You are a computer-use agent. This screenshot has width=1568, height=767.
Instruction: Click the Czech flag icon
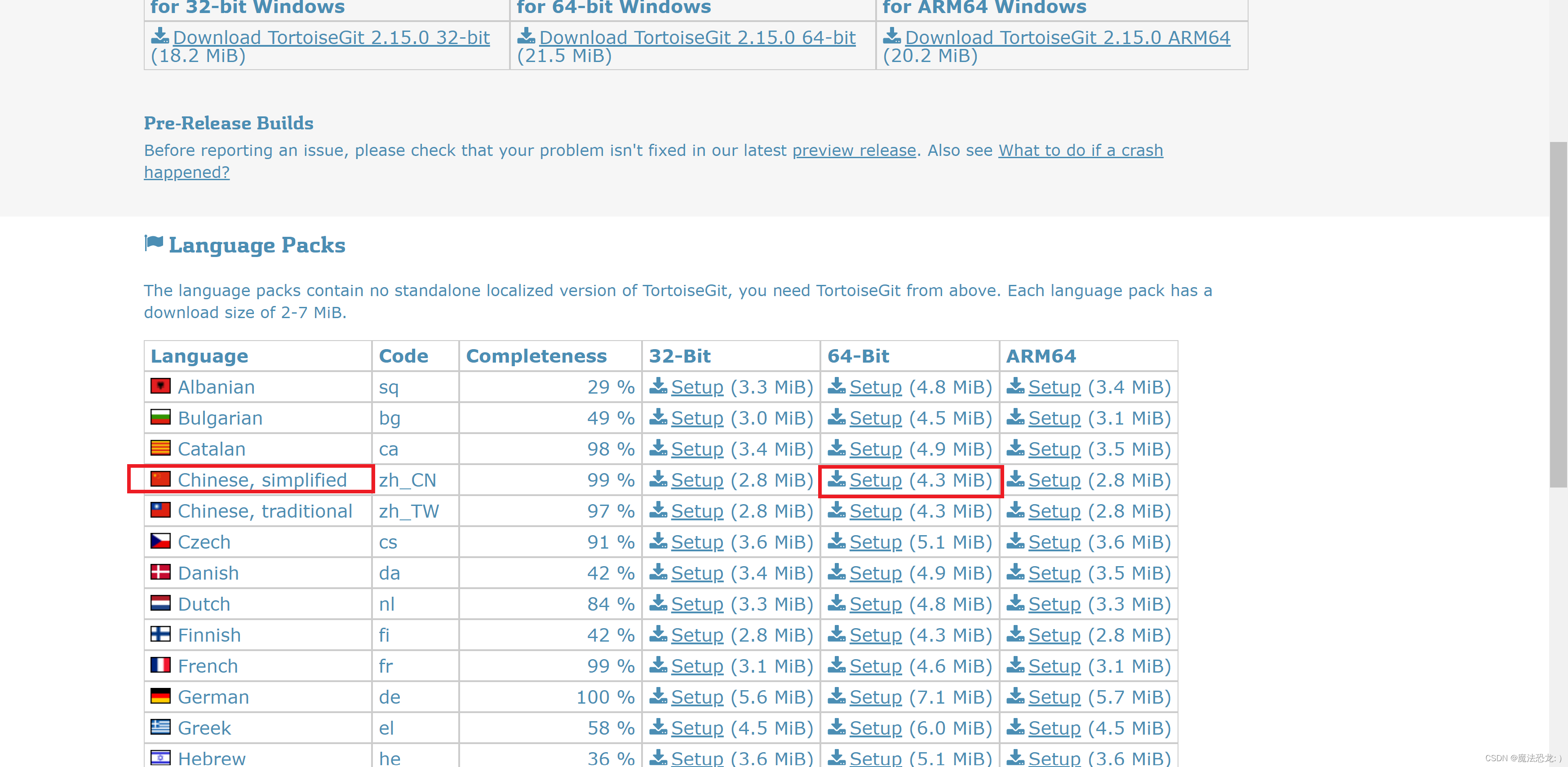tap(161, 541)
